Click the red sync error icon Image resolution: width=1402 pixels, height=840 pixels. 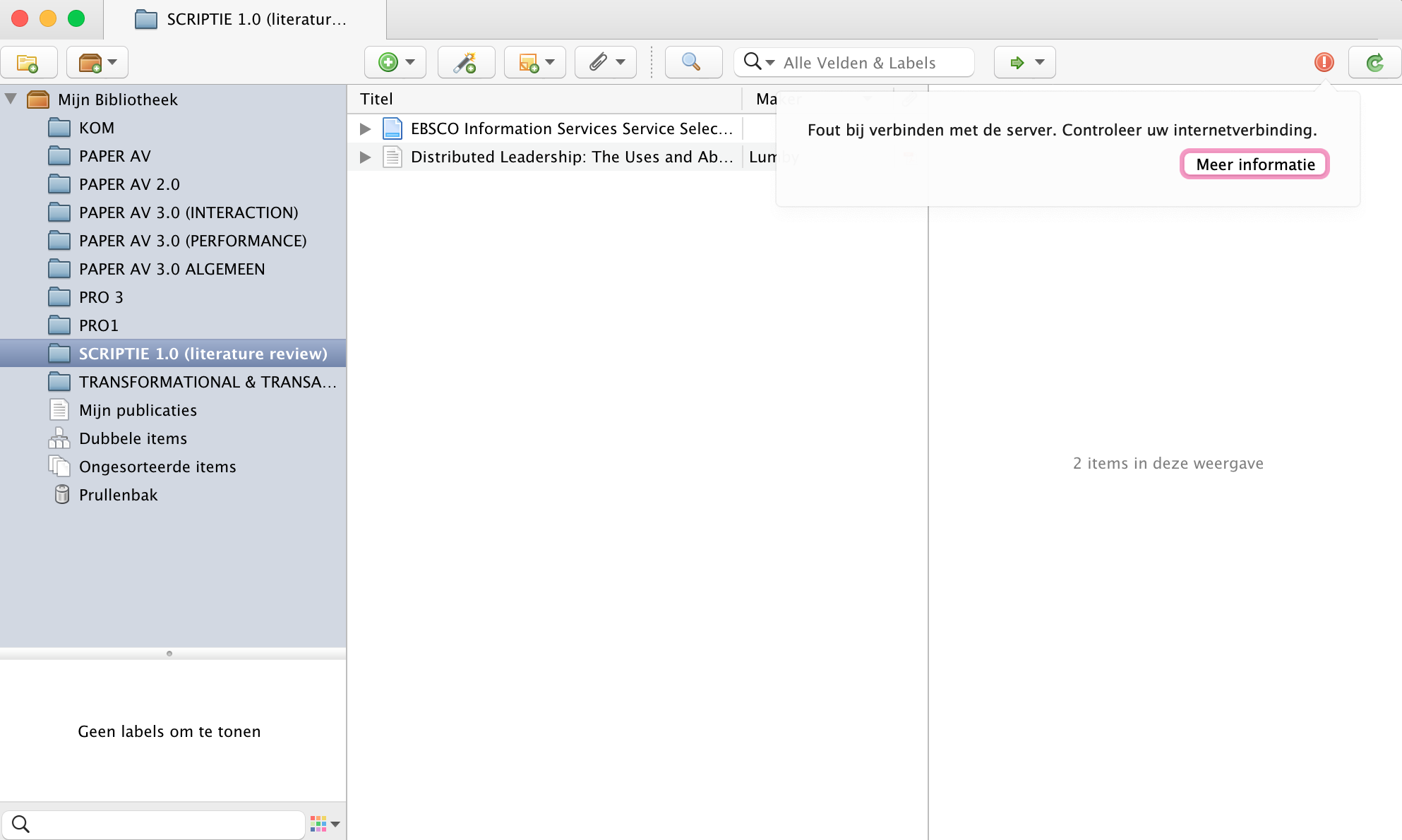(x=1324, y=63)
